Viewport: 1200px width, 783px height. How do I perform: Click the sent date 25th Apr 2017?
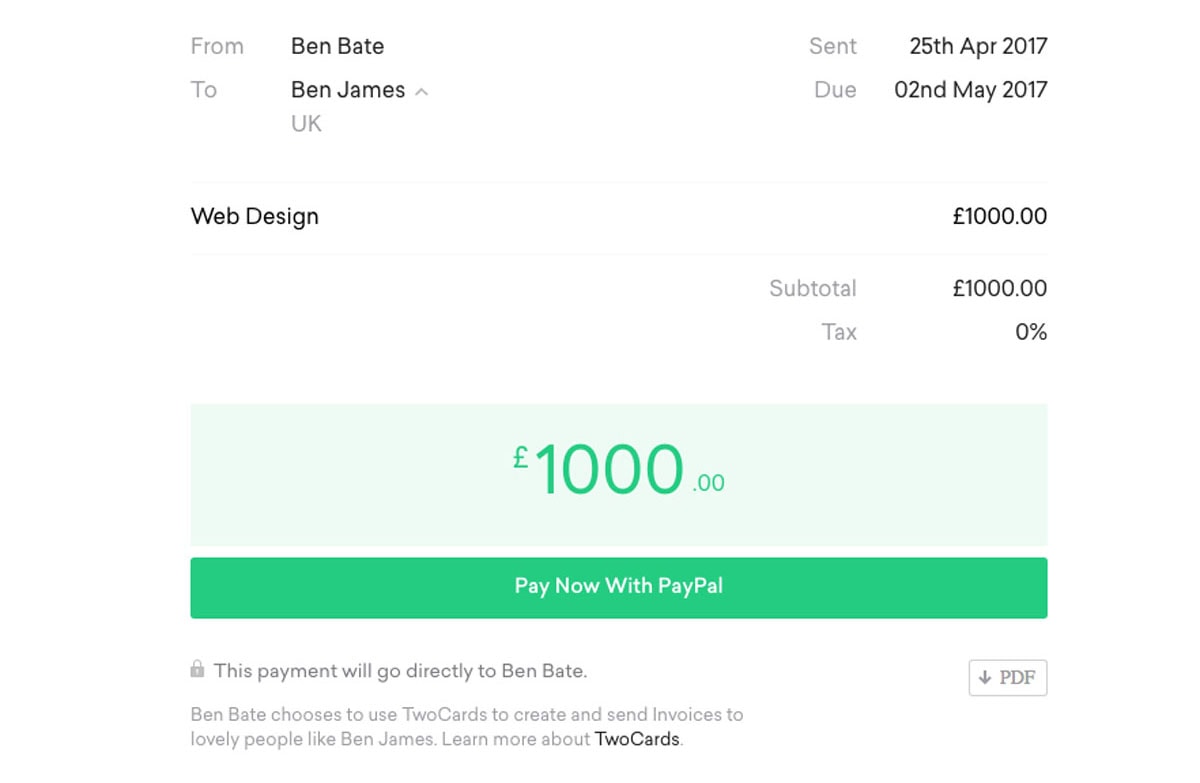point(979,46)
